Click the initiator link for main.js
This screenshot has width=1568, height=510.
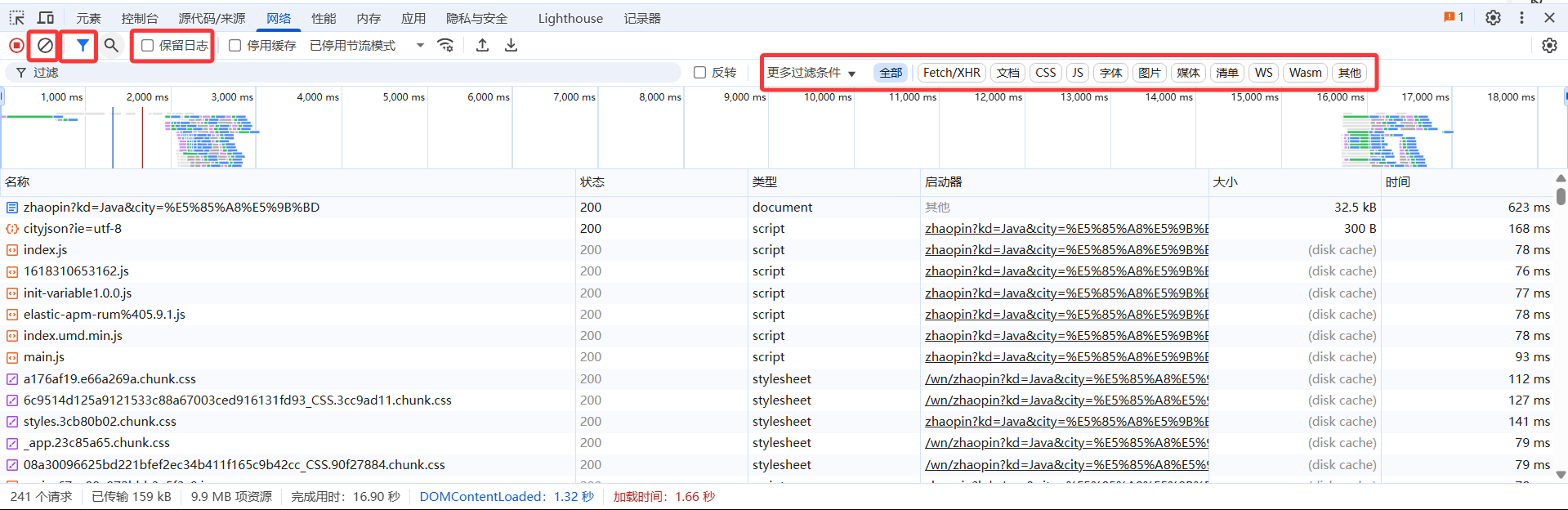coord(1065,357)
